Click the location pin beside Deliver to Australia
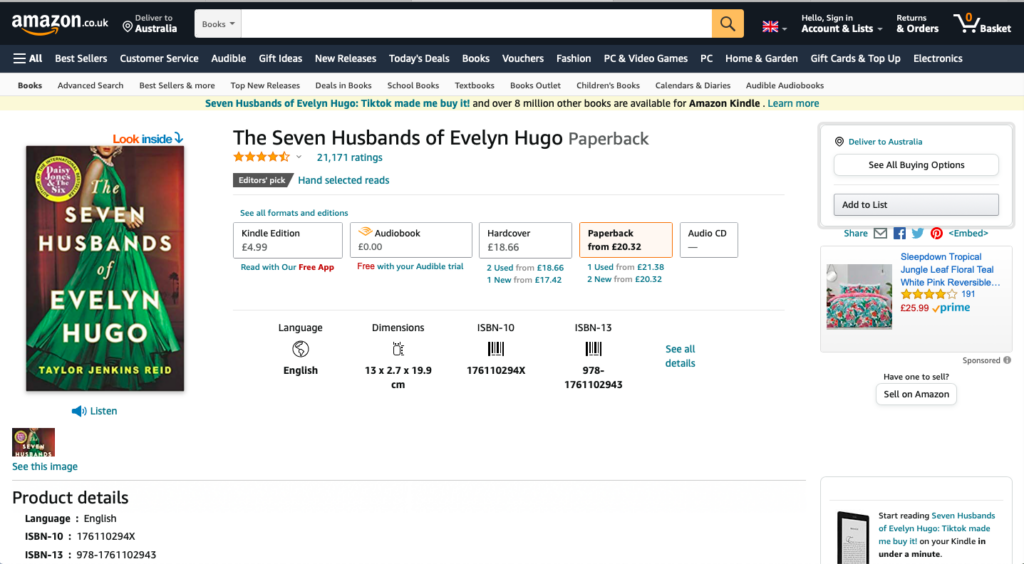 (127, 26)
